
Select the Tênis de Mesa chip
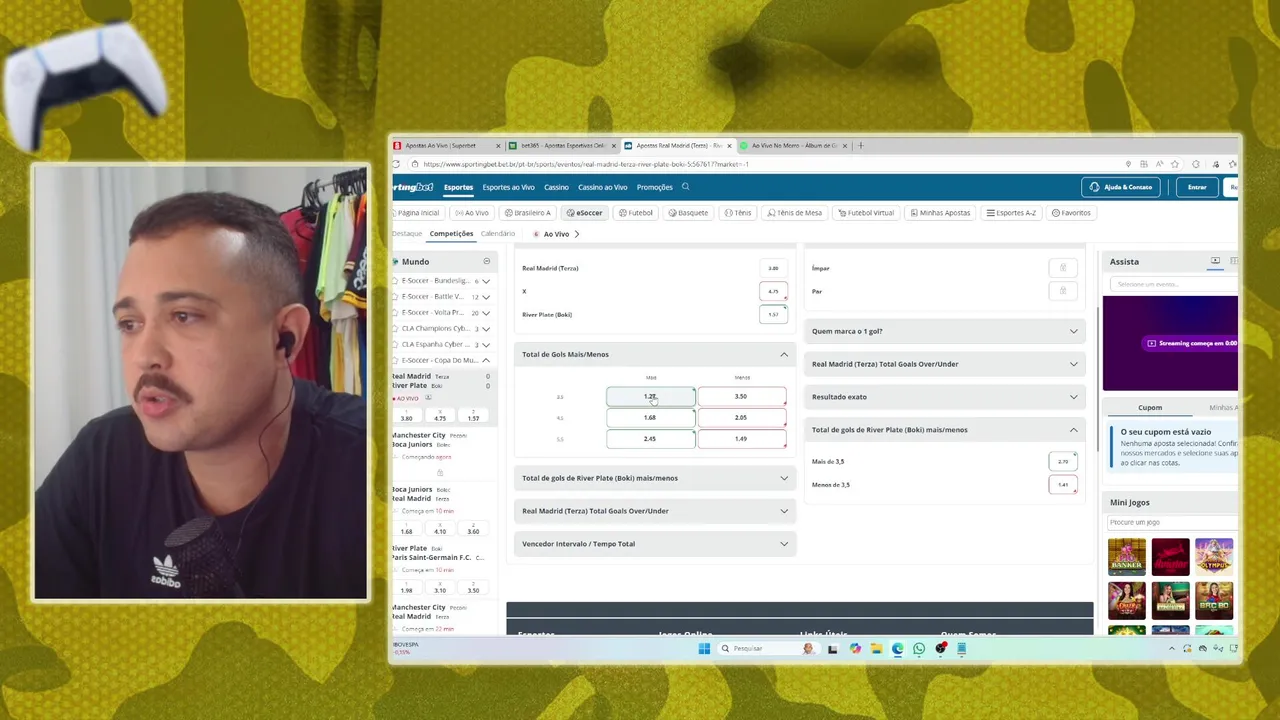coord(794,213)
